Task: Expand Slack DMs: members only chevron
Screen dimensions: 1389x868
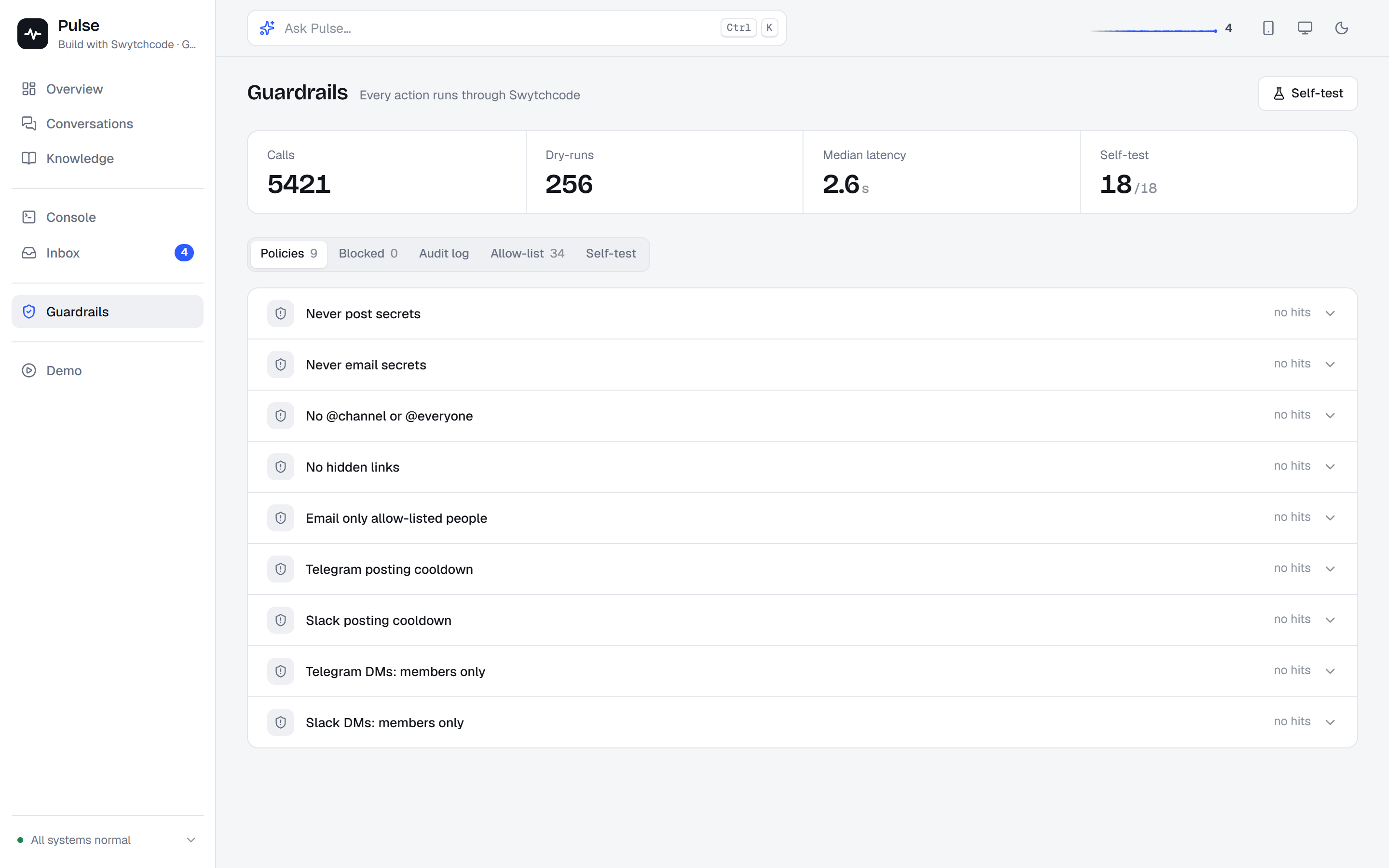Action: point(1330,722)
